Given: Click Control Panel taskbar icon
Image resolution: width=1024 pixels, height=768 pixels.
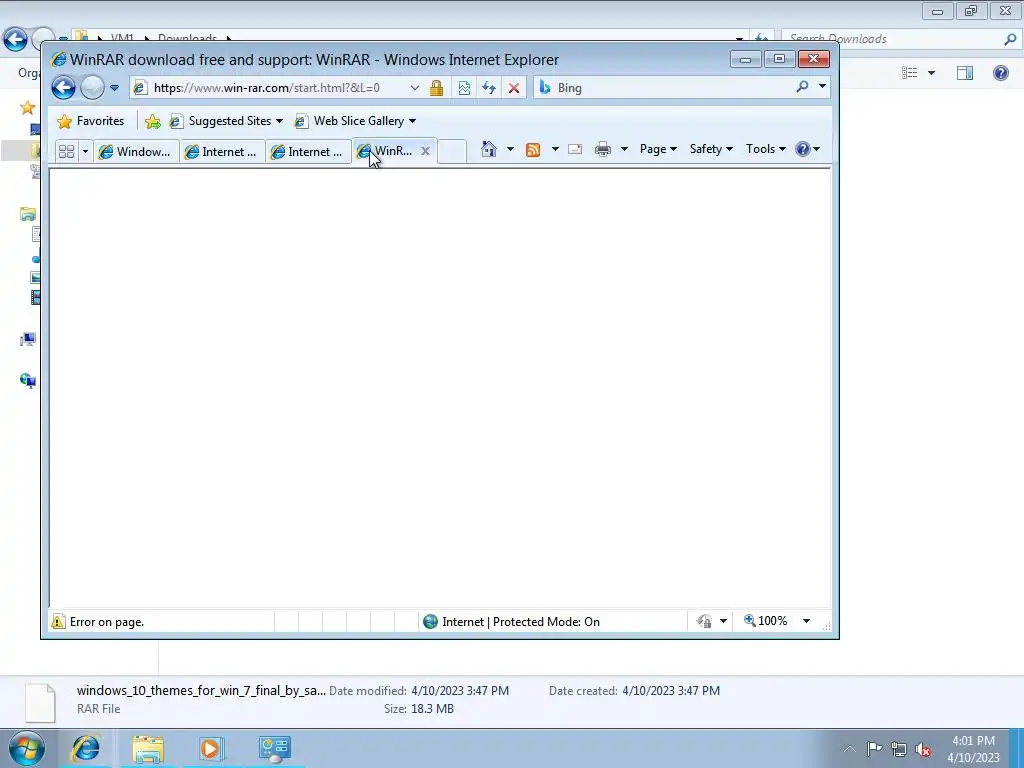Looking at the screenshot, I should pos(274,748).
